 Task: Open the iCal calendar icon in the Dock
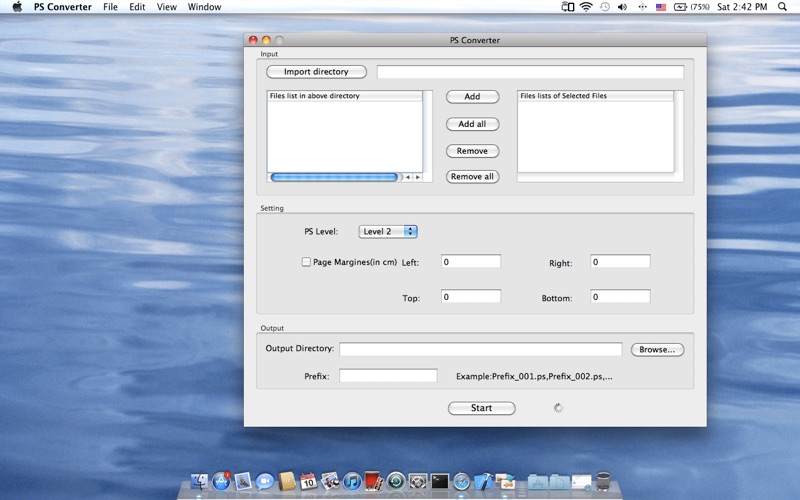308,481
